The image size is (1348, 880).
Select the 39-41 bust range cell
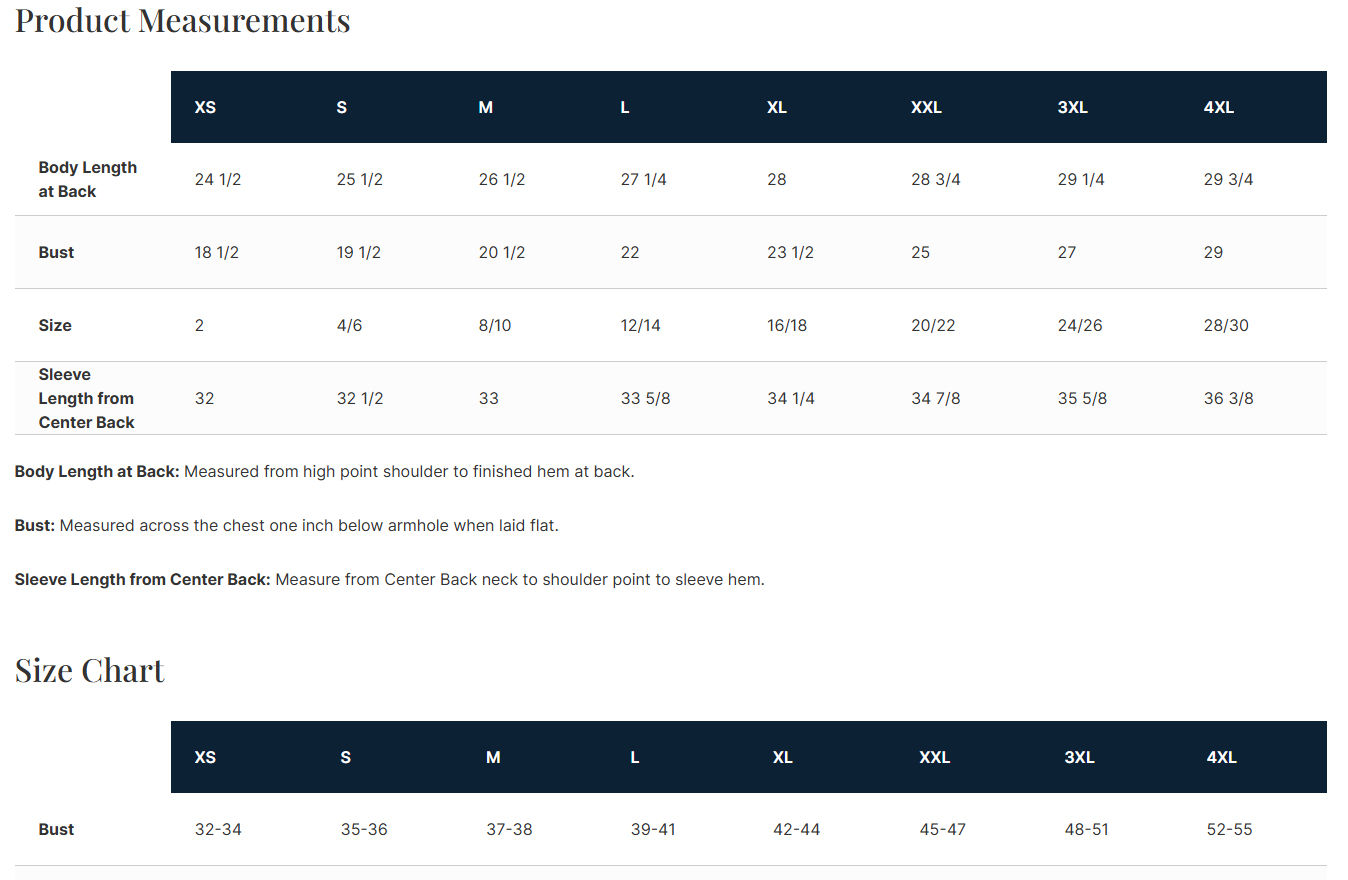653,829
